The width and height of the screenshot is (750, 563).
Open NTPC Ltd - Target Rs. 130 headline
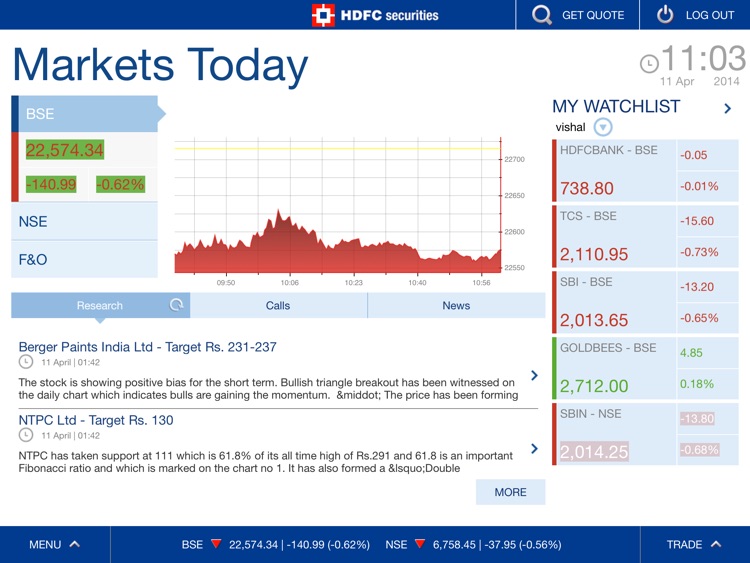point(96,420)
